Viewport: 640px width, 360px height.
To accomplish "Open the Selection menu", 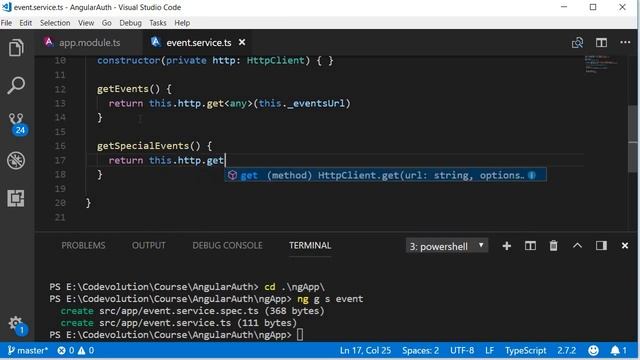I will click(55, 23).
